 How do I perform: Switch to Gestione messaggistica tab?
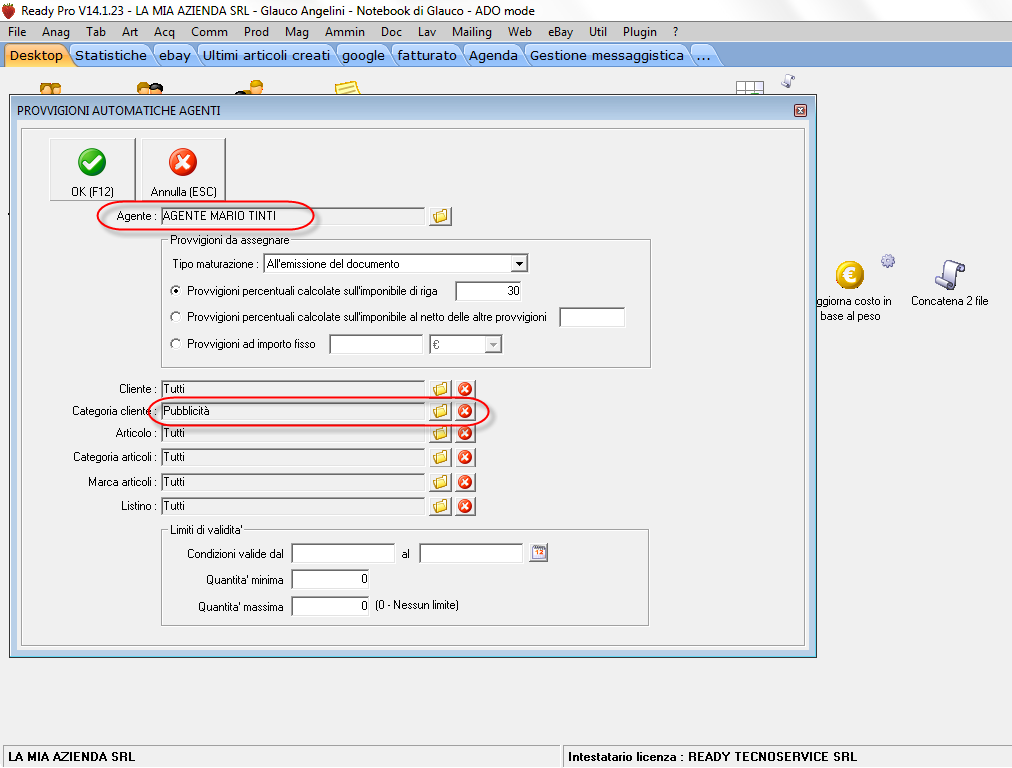click(x=607, y=56)
